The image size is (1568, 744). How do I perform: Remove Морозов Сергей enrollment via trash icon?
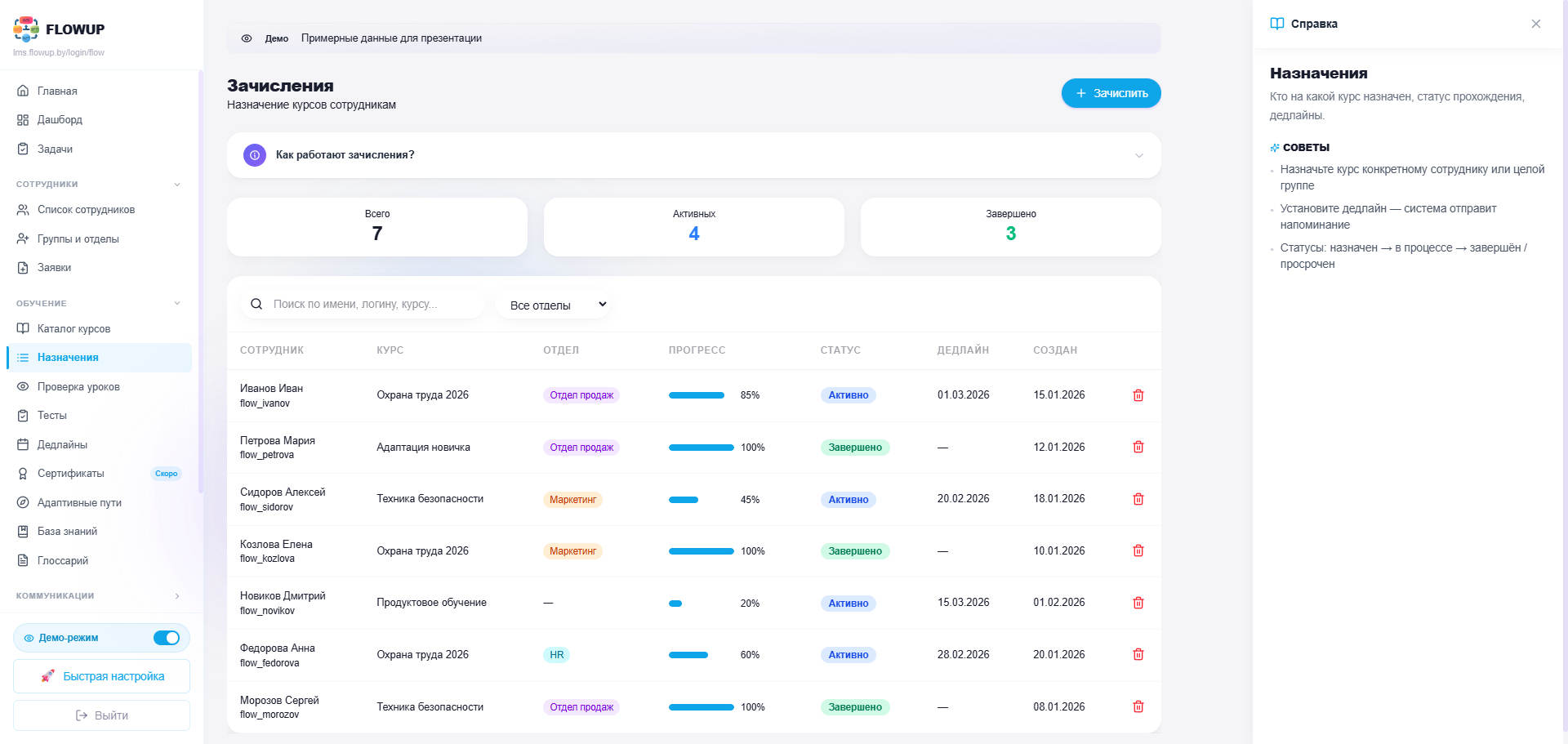[1138, 706]
